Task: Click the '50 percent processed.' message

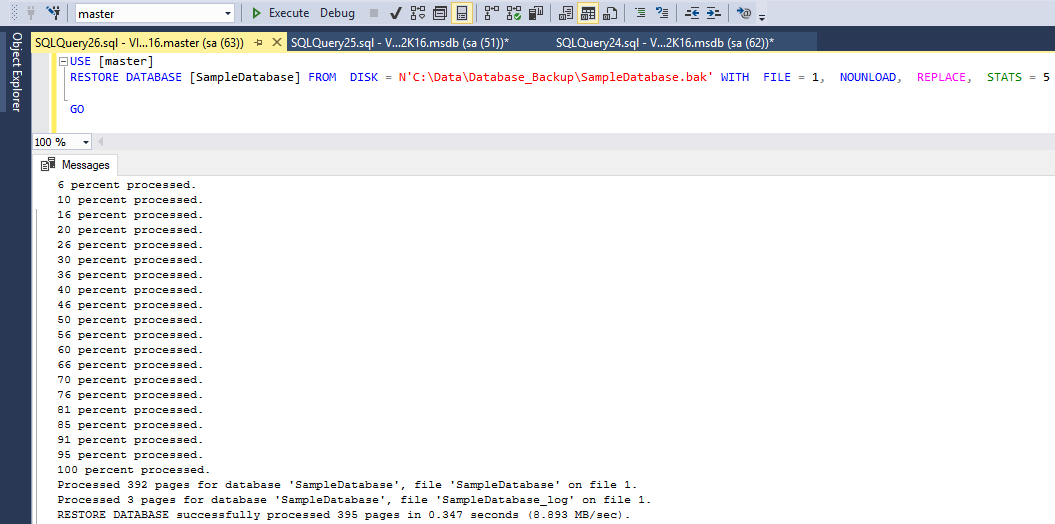Action: [131, 320]
